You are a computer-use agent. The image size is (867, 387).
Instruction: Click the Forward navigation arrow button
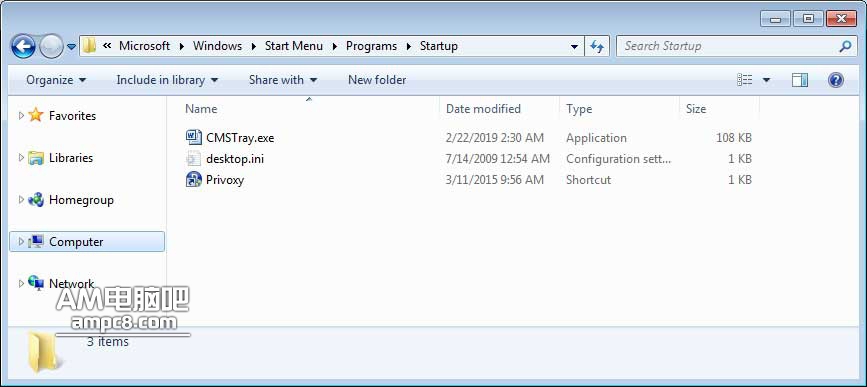click(51, 46)
